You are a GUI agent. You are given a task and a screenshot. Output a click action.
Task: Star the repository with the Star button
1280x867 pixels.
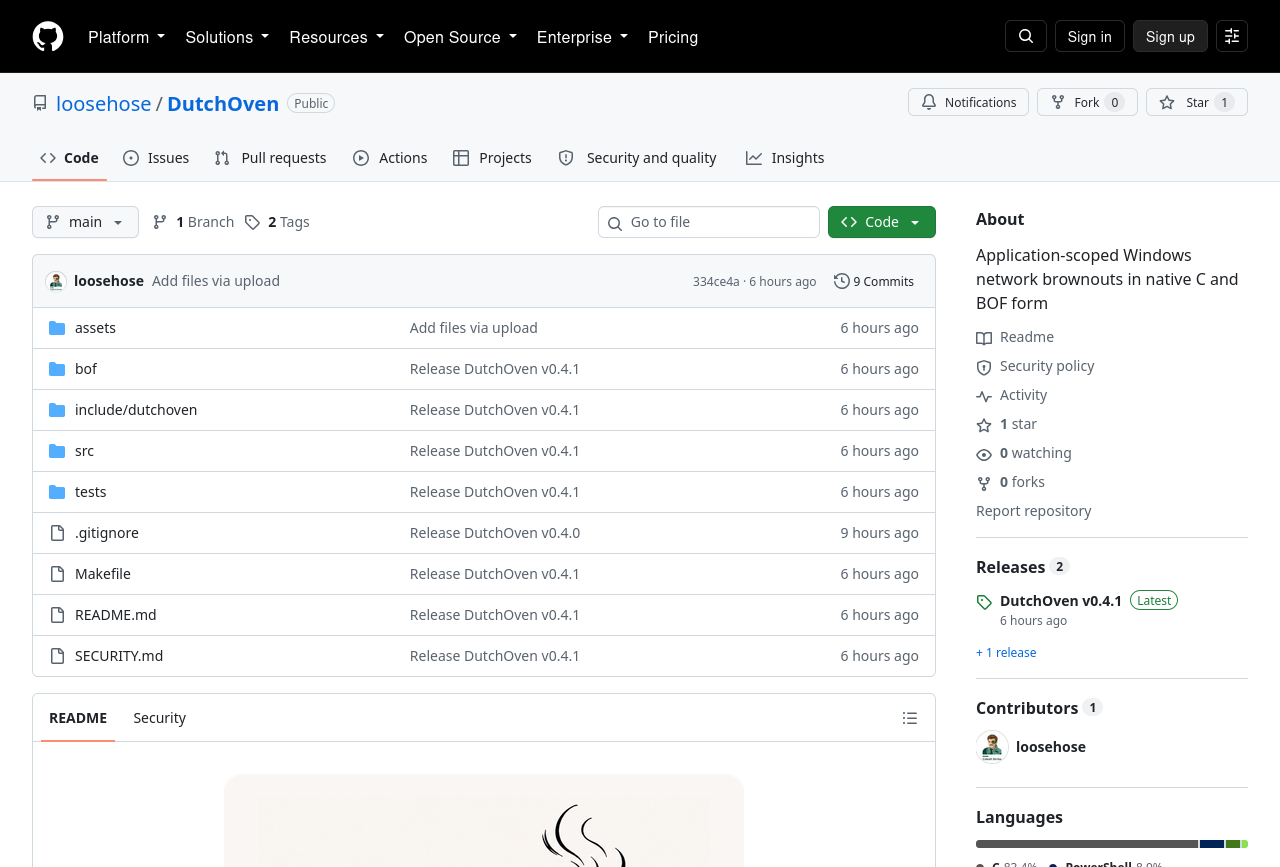pos(1197,102)
